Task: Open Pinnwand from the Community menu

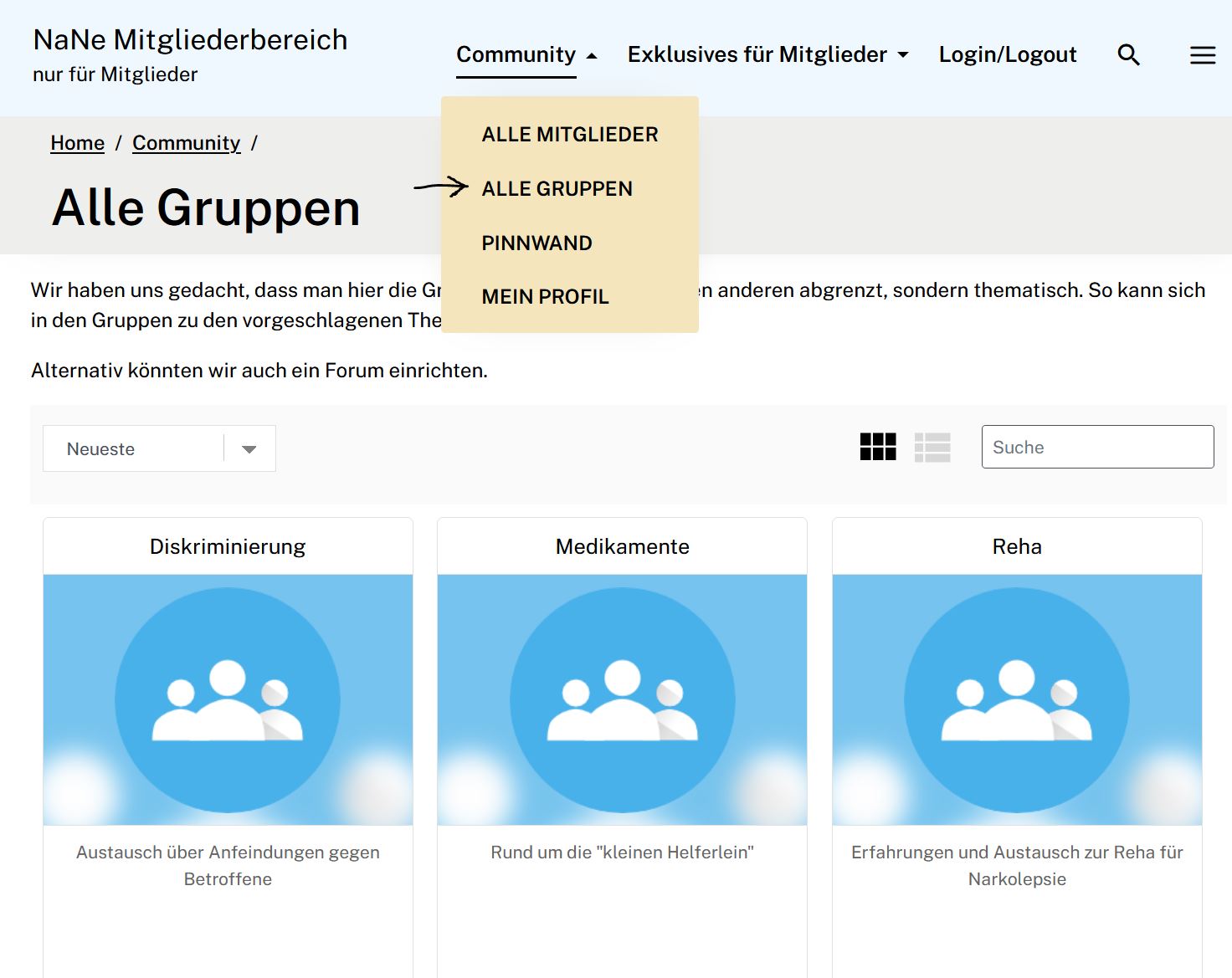Action: (x=536, y=243)
